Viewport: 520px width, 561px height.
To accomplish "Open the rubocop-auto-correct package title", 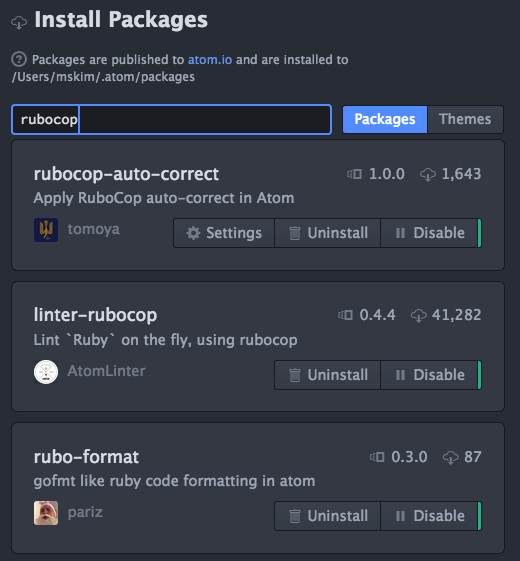I will point(126,174).
